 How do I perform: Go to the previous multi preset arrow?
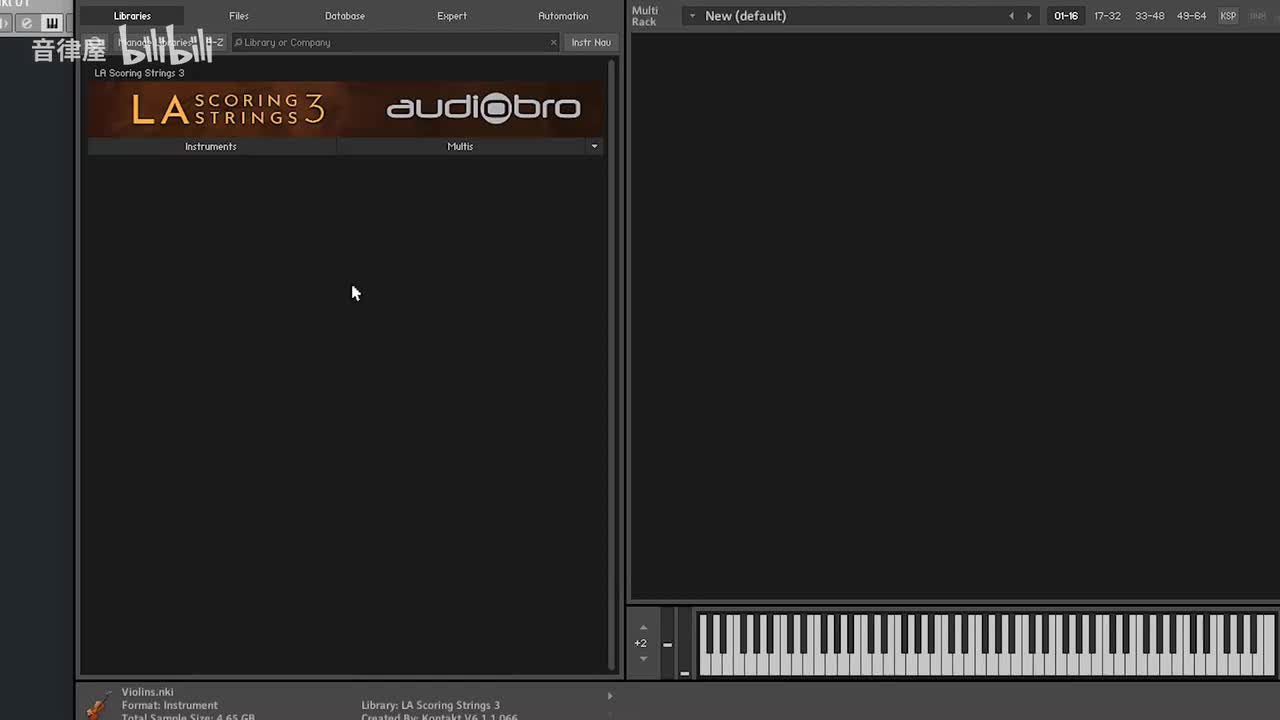(1011, 16)
